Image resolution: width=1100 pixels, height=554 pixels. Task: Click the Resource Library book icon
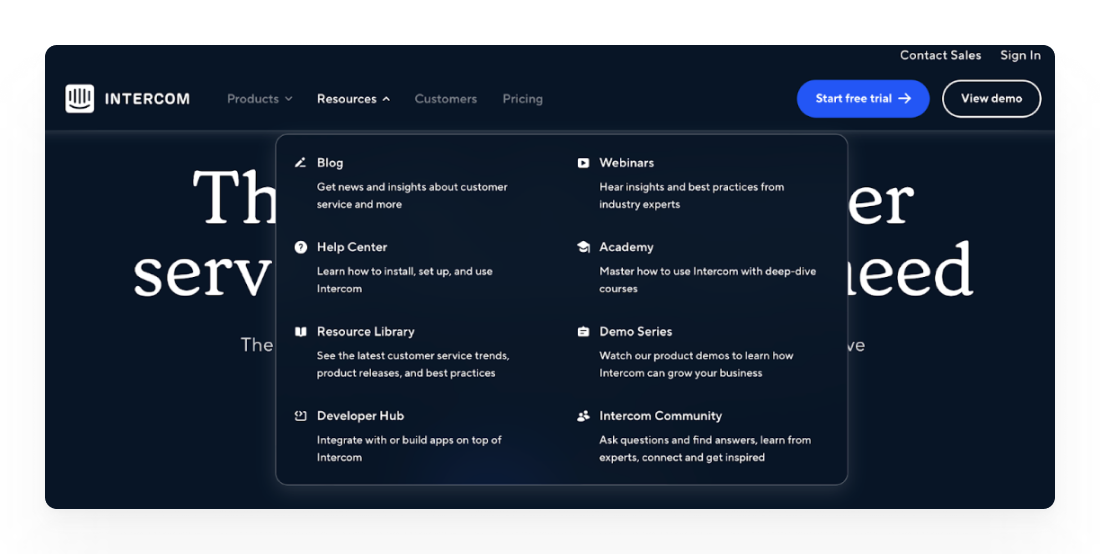click(x=301, y=332)
